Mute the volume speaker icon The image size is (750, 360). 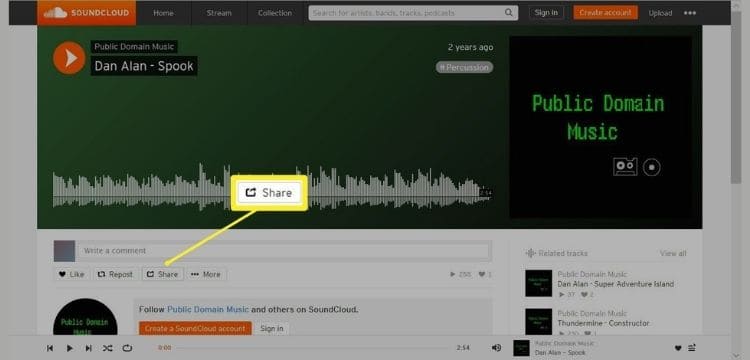click(496, 348)
